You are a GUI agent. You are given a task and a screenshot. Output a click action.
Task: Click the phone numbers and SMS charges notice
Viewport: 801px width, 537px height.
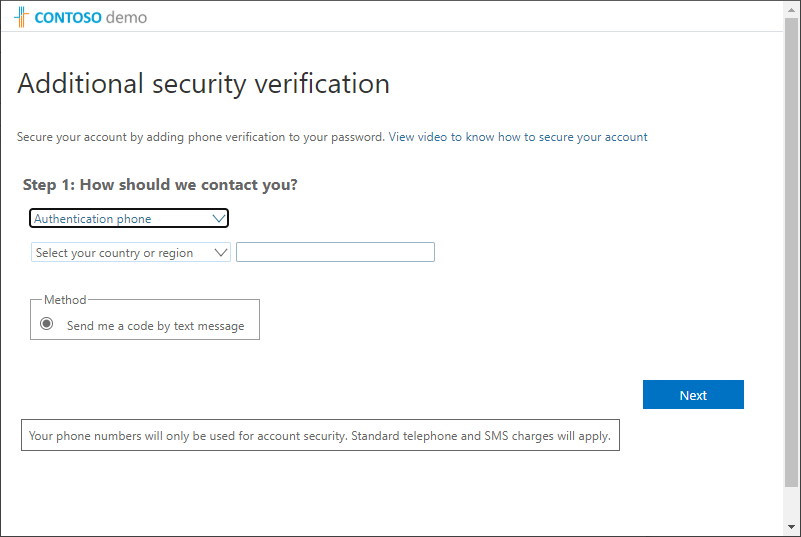[320, 436]
